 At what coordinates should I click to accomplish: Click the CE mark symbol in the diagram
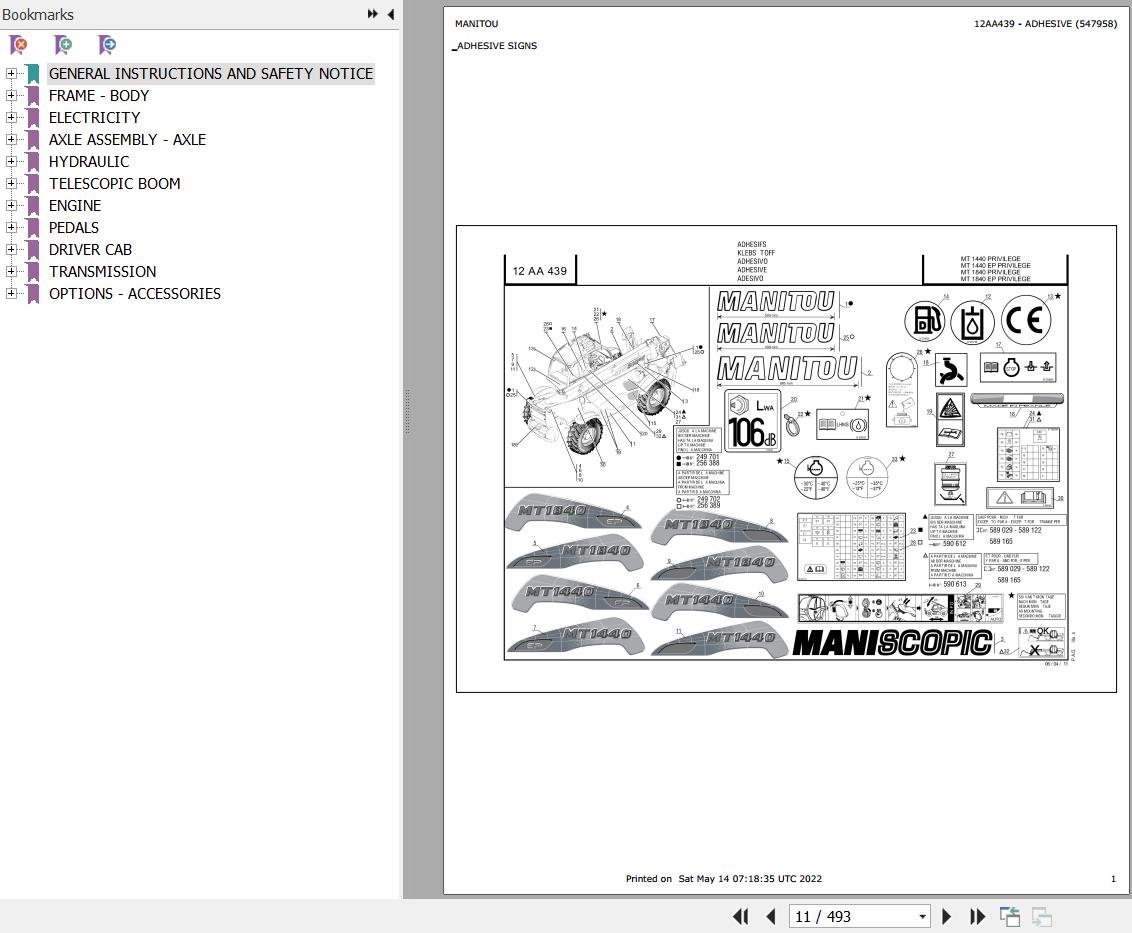pyautogui.click(x=1028, y=320)
